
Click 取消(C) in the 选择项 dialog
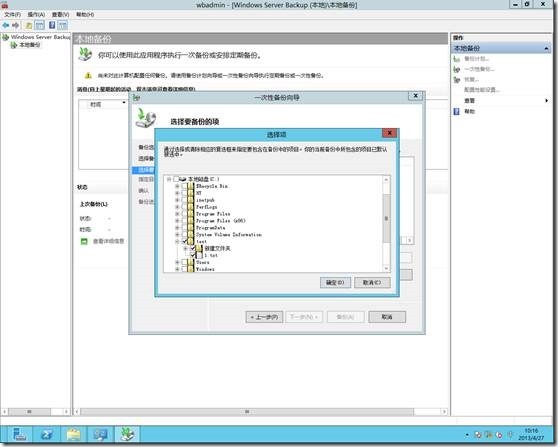[372, 283]
